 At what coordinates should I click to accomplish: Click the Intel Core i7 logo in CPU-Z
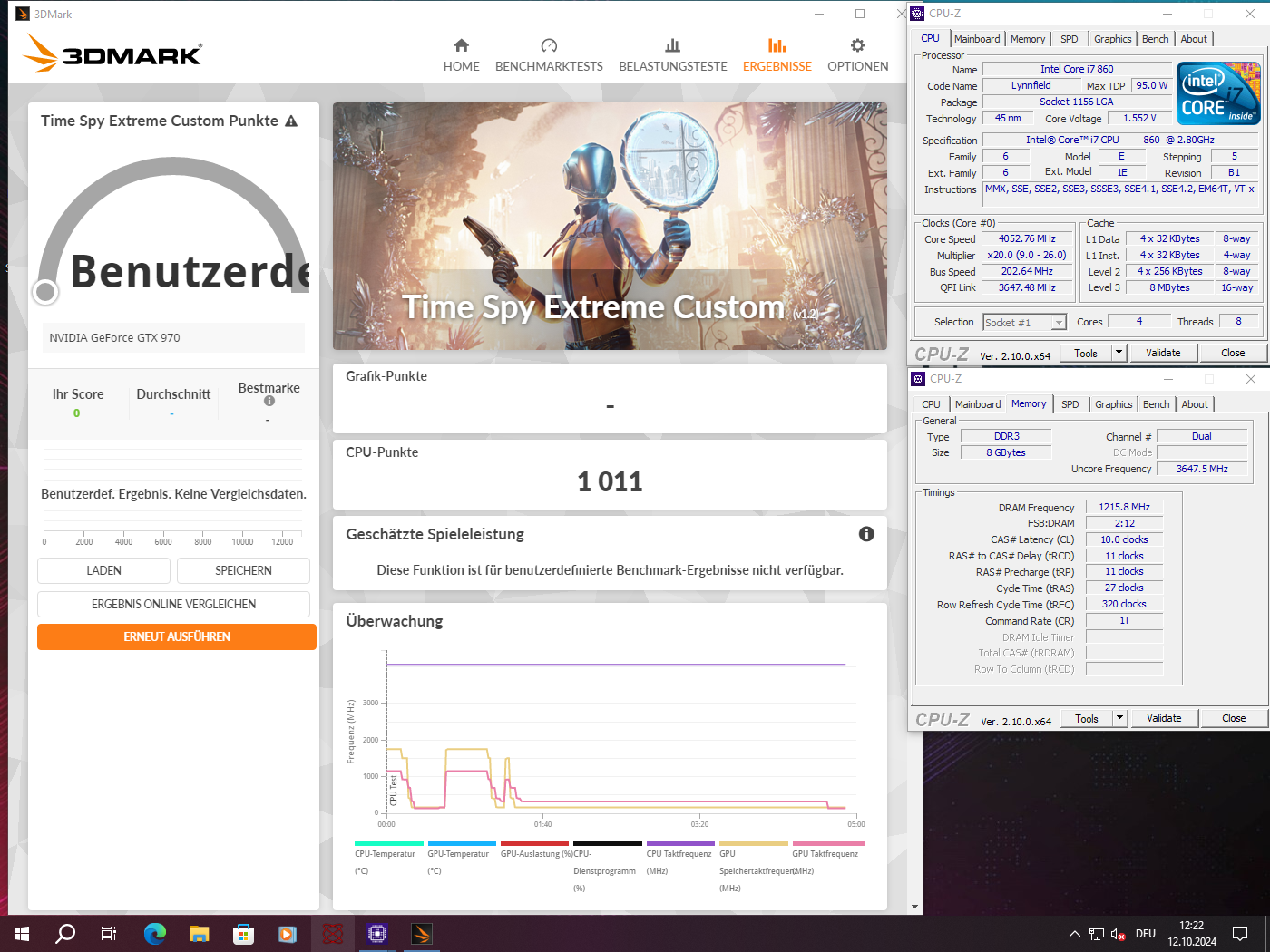[x=1218, y=93]
